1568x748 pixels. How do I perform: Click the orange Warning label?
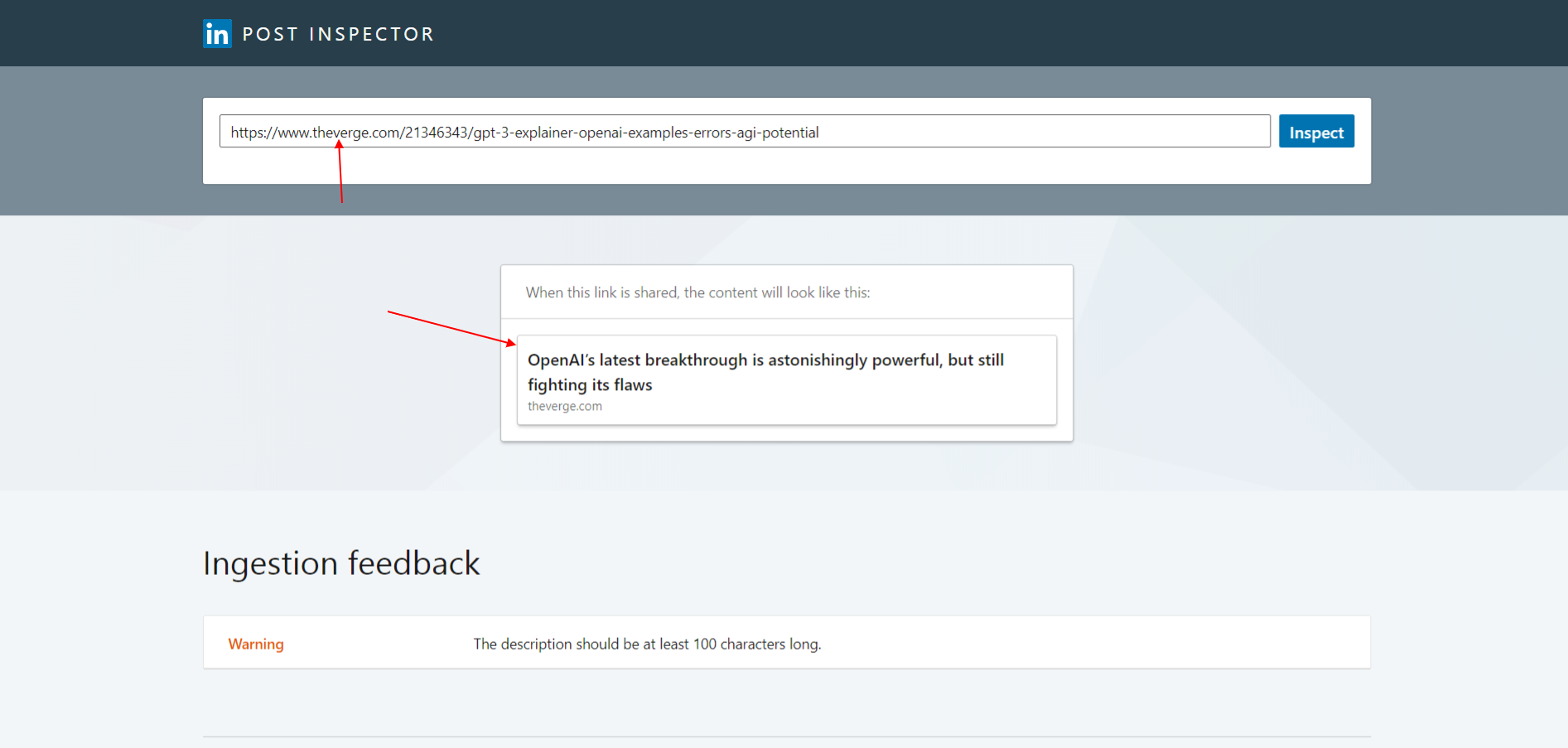pyautogui.click(x=256, y=644)
